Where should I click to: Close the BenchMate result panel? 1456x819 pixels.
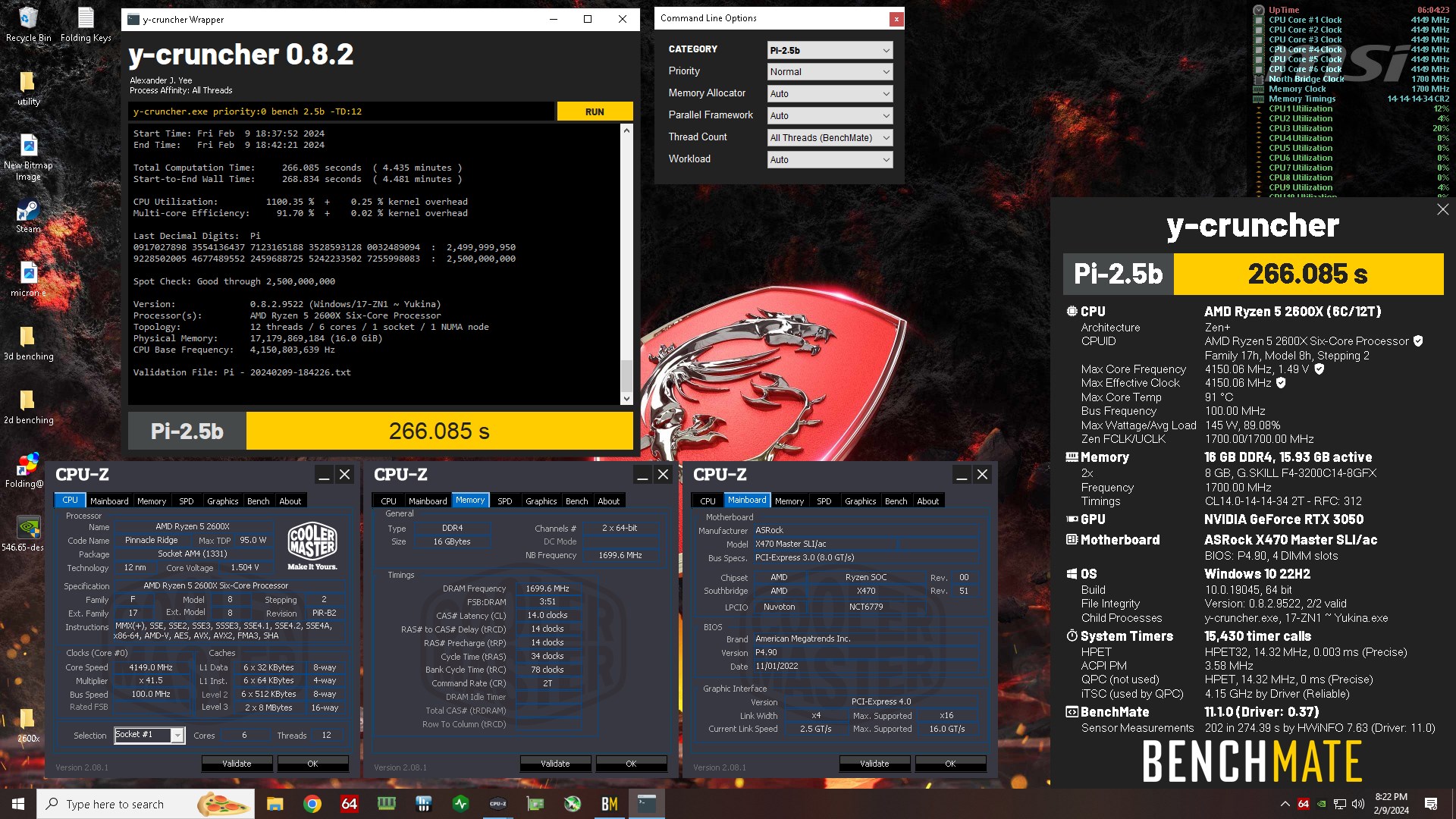coord(1442,209)
